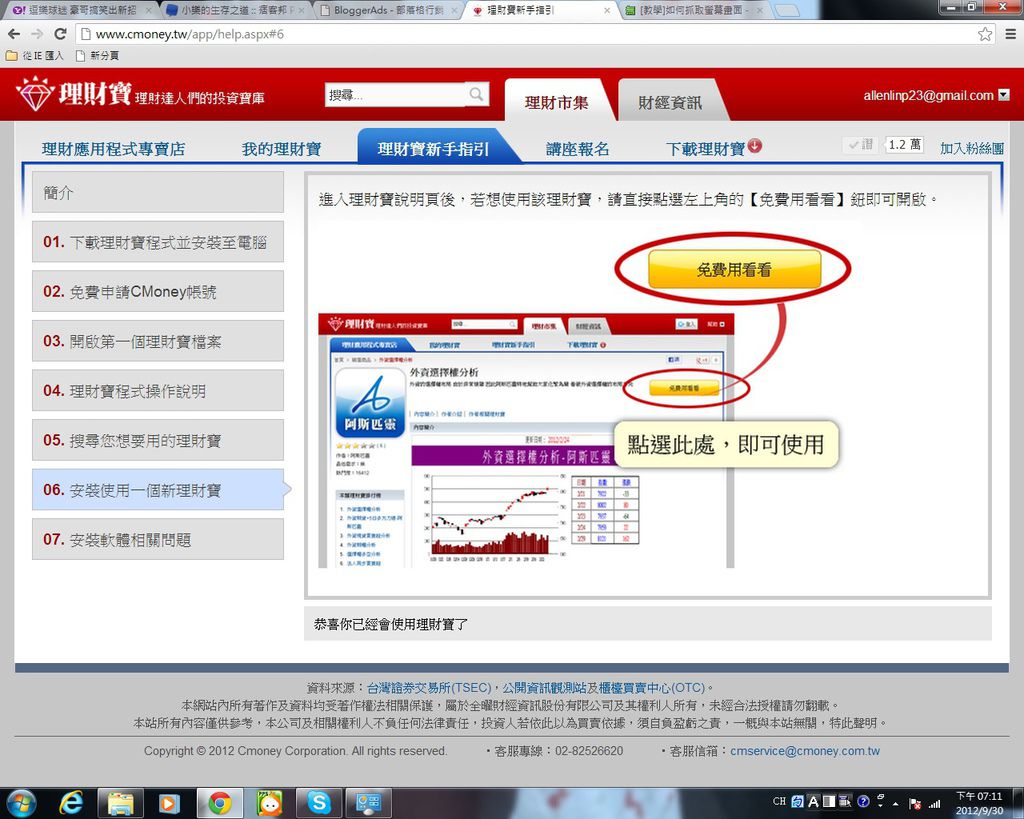Click the IME tool menu icon

(846, 801)
